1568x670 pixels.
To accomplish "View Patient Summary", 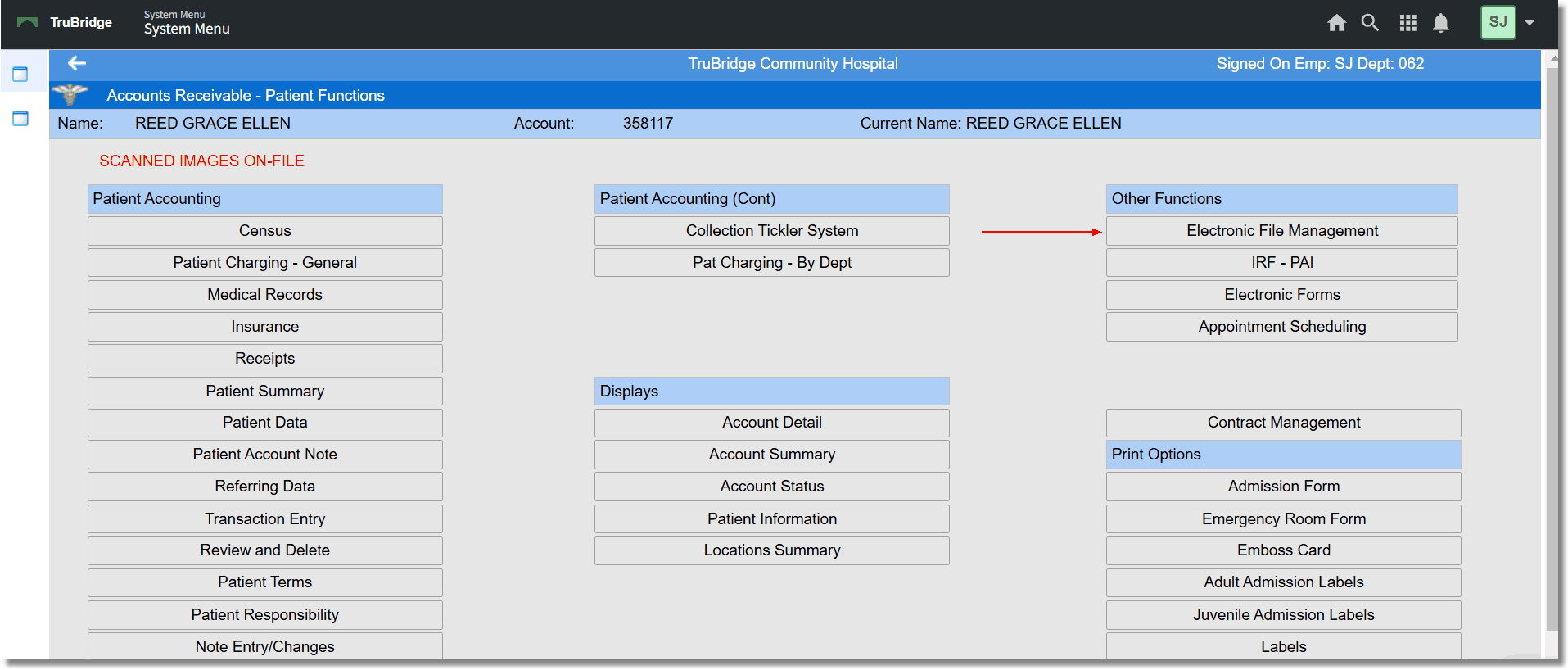I will click(x=265, y=392).
